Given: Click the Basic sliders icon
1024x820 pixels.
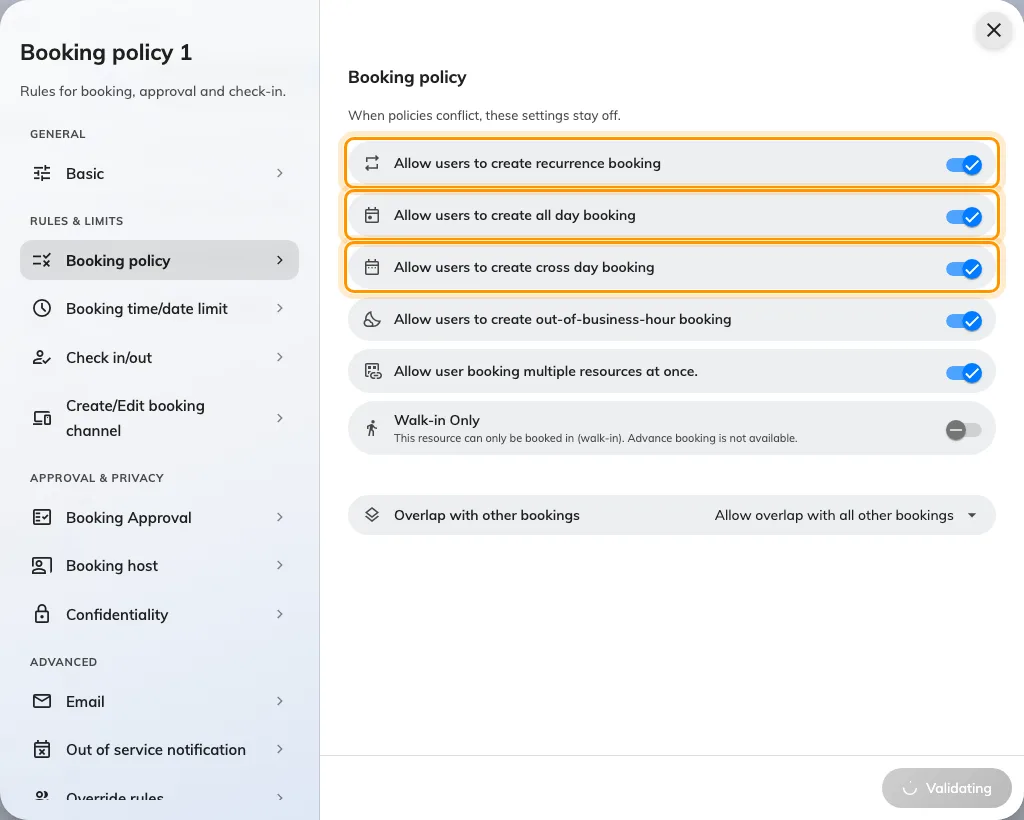Looking at the screenshot, I should pyautogui.click(x=42, y=173).
